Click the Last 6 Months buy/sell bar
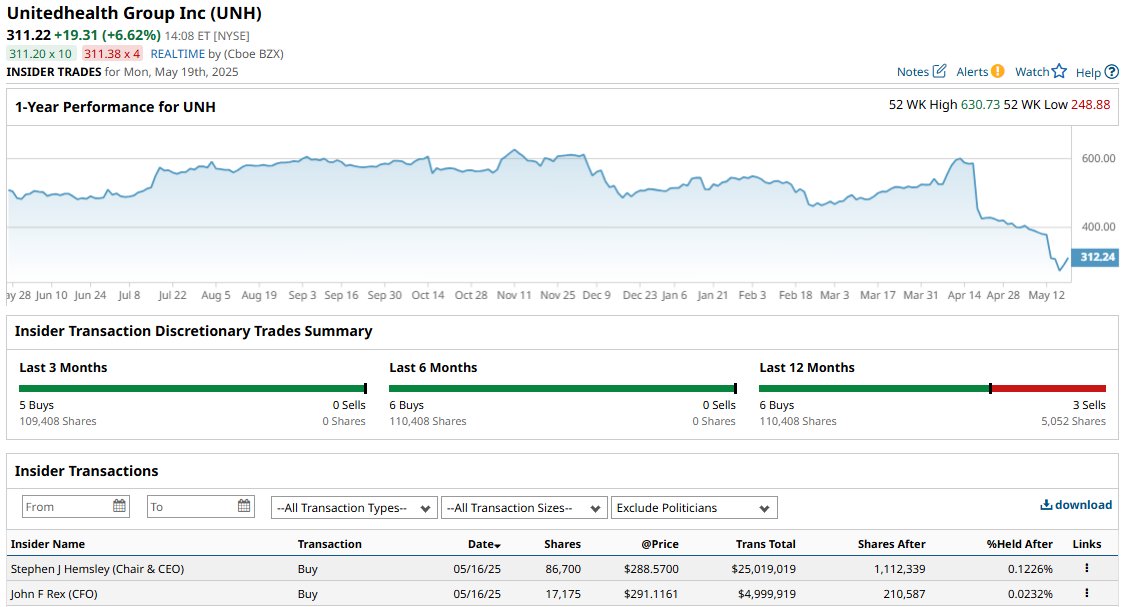The width and height of the screenshot is (1131, 607). (563, 389)
